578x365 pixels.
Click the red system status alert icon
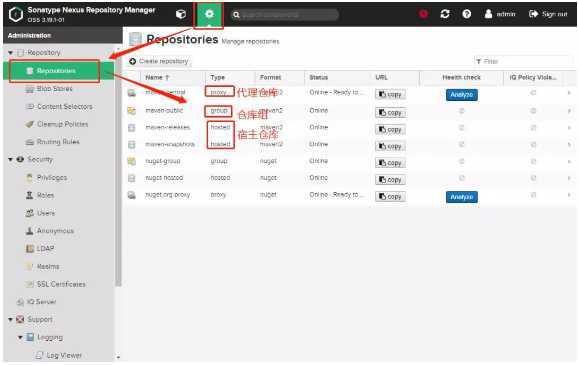coord(424,14)
